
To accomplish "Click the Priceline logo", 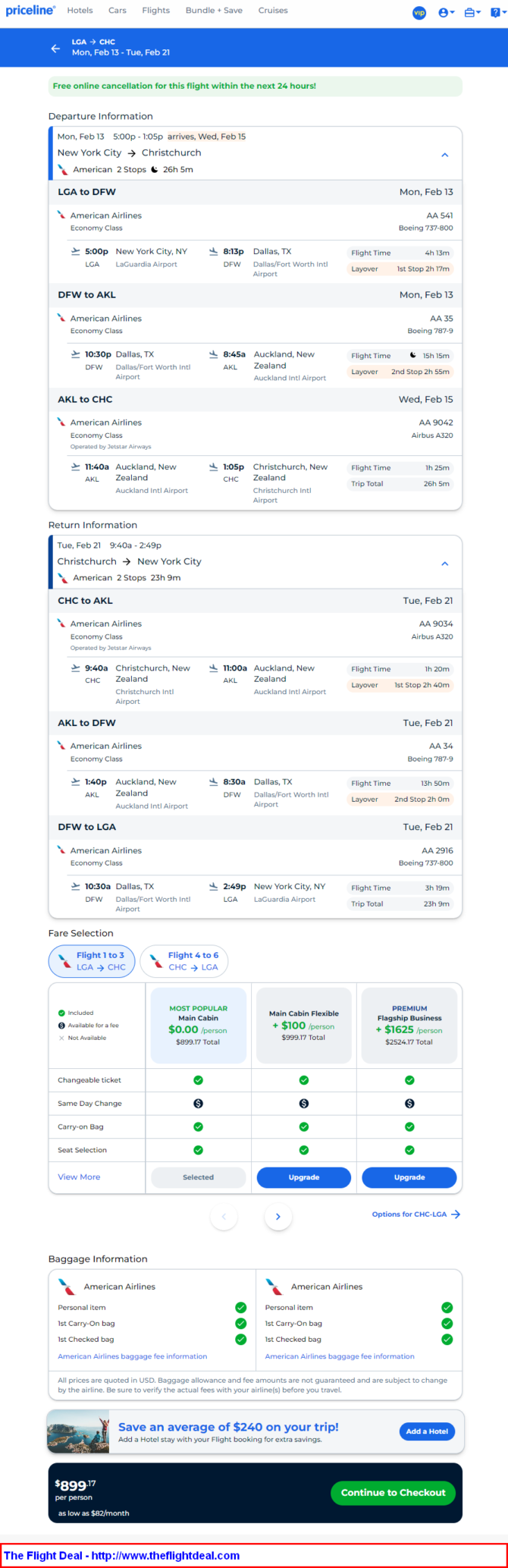I will 30,11.
